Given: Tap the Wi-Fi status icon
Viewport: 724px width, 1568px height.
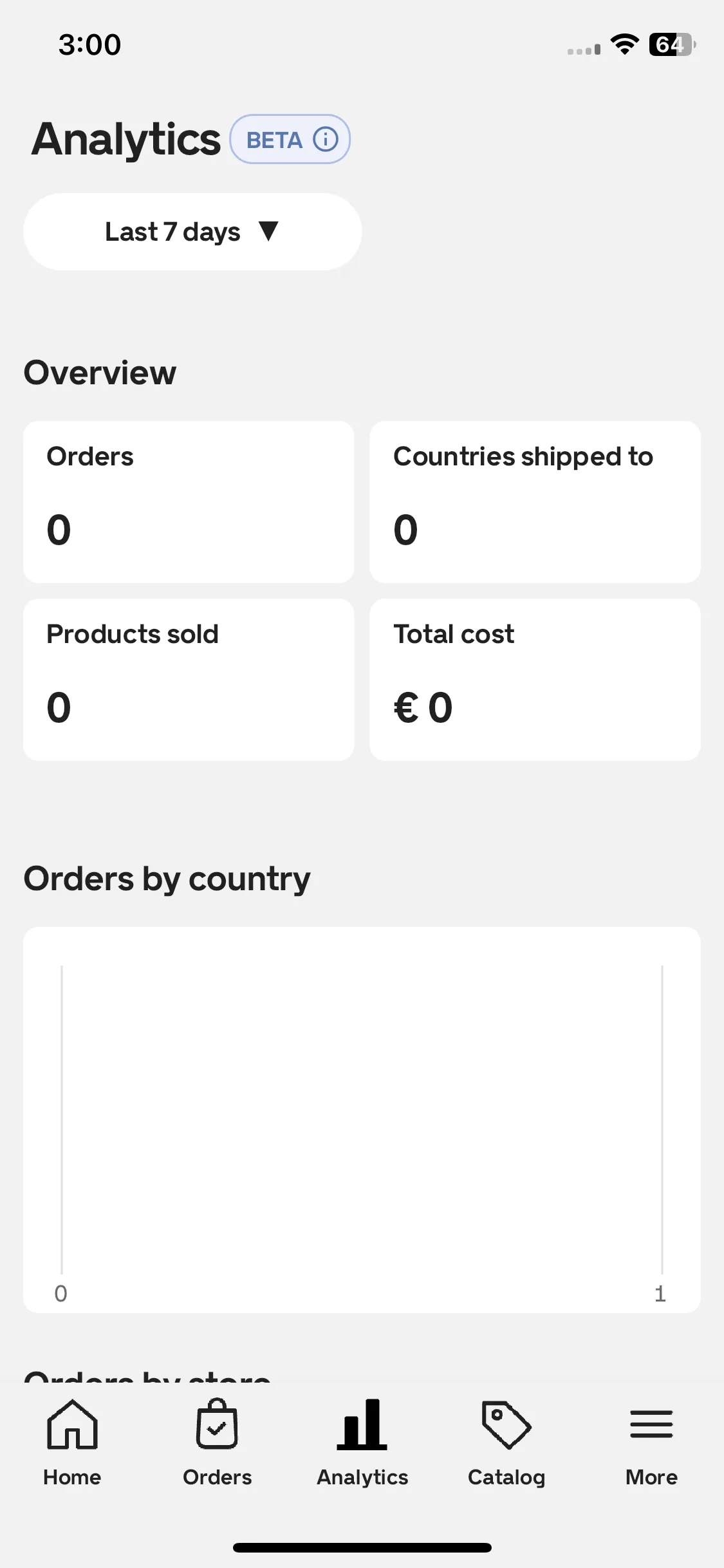Looking at the screenshot, I should tap(624, 44).
